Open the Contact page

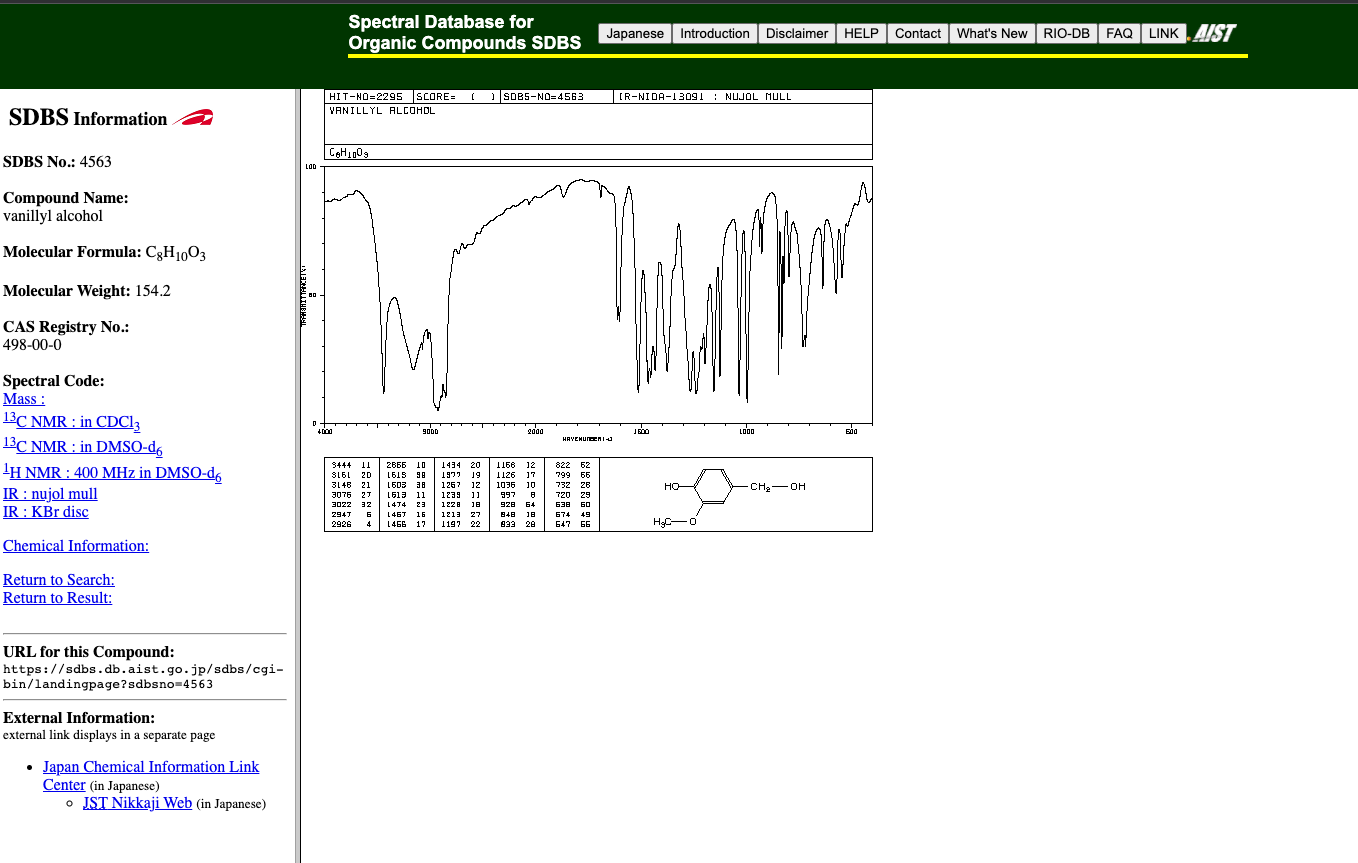coord(917,33)
